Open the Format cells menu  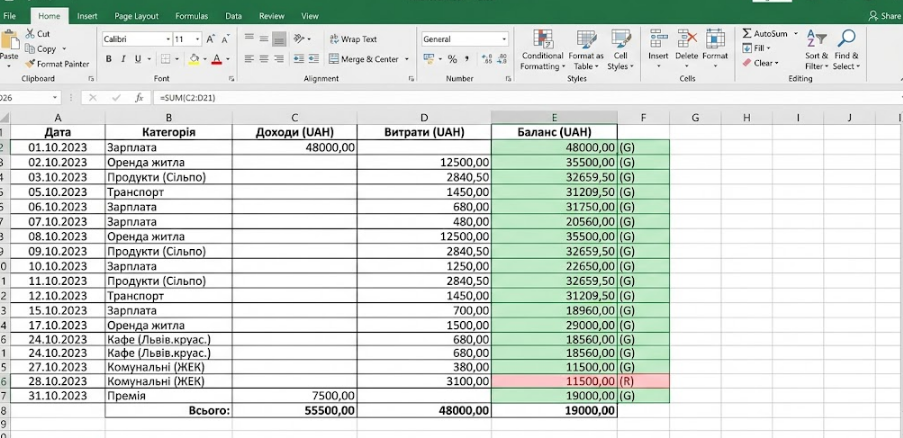pos(715,50)
